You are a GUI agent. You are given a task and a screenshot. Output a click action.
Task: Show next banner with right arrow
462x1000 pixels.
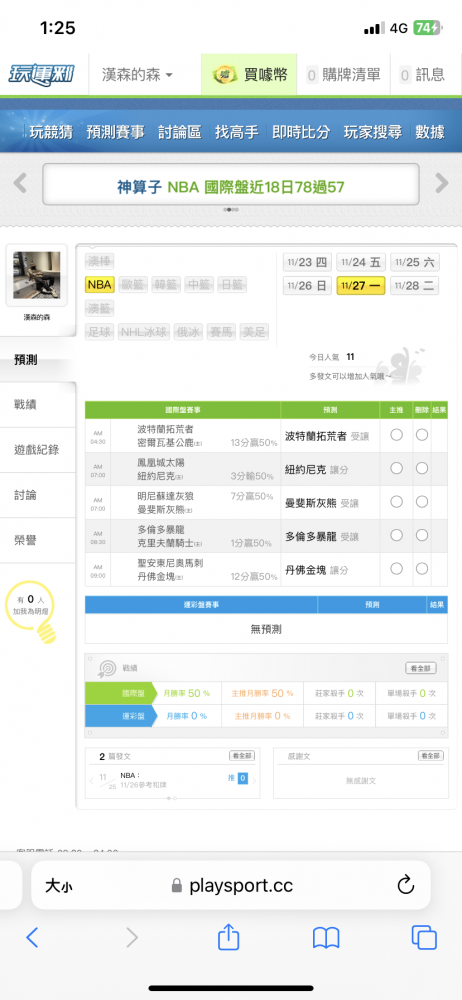(x=442, y=183)
